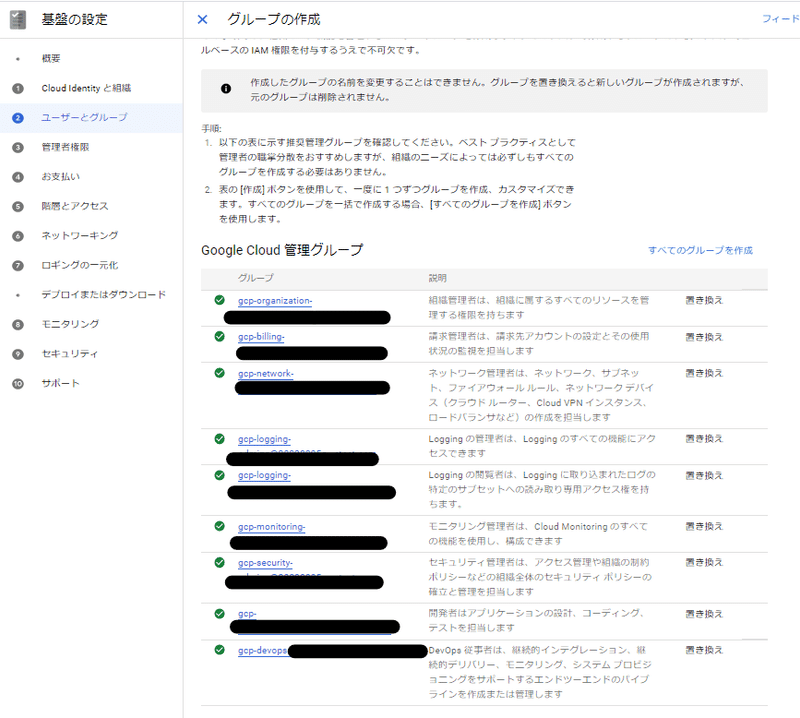The image size is (800, 718).
Task: Click step 2 icon for ユーザーとグループ
Action: click(x=18, y=118)
